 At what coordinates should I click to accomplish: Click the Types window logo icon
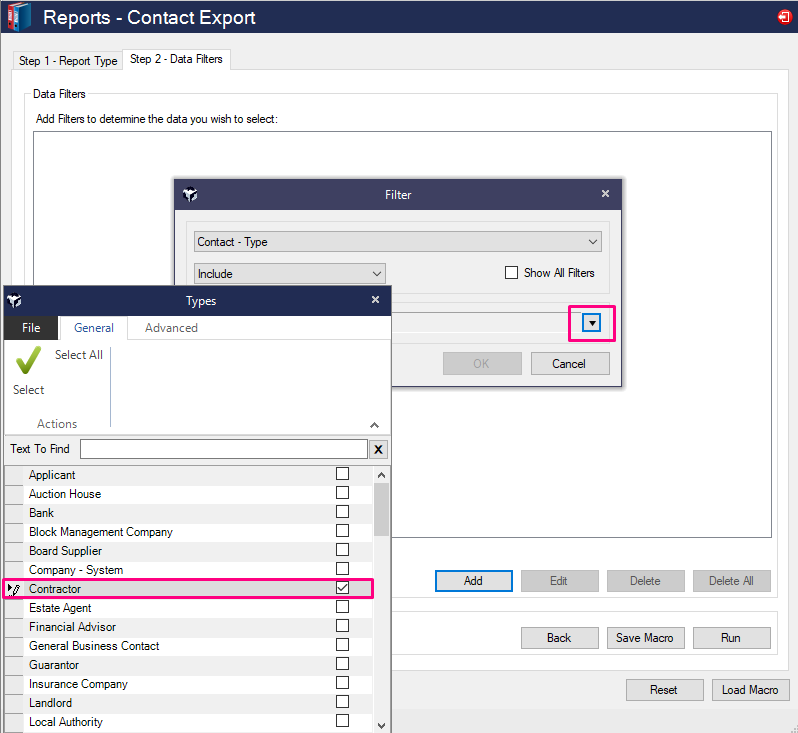click(15, 301)
